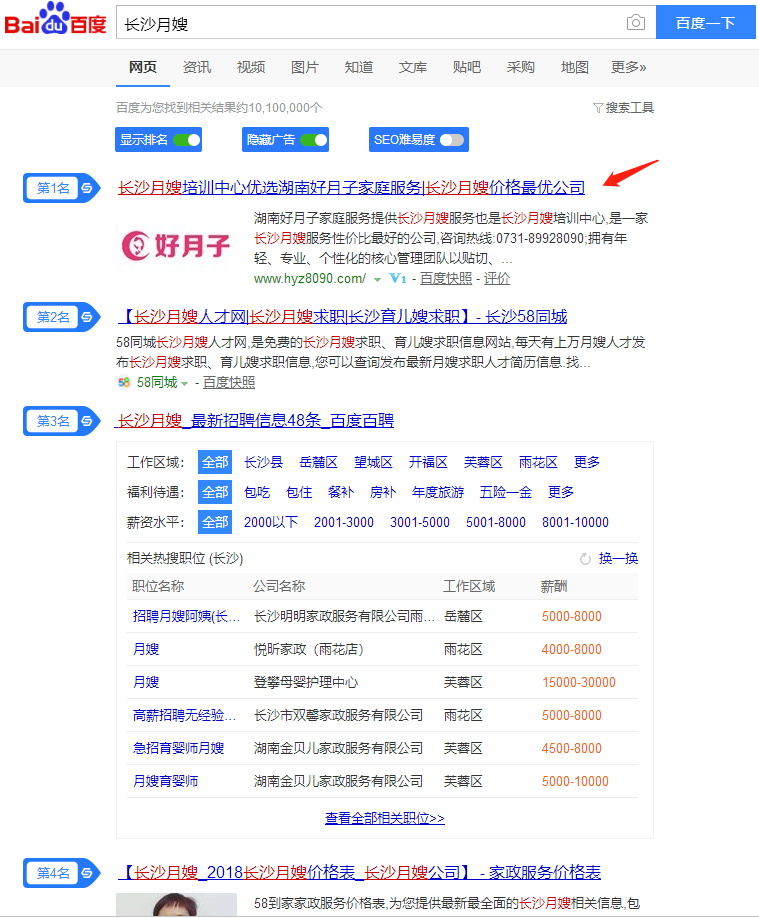The width and height of the screenshot is (759, 918).
Task: Open job 招聘月嫂阿姨(长...
Action: tap(186, 616)
